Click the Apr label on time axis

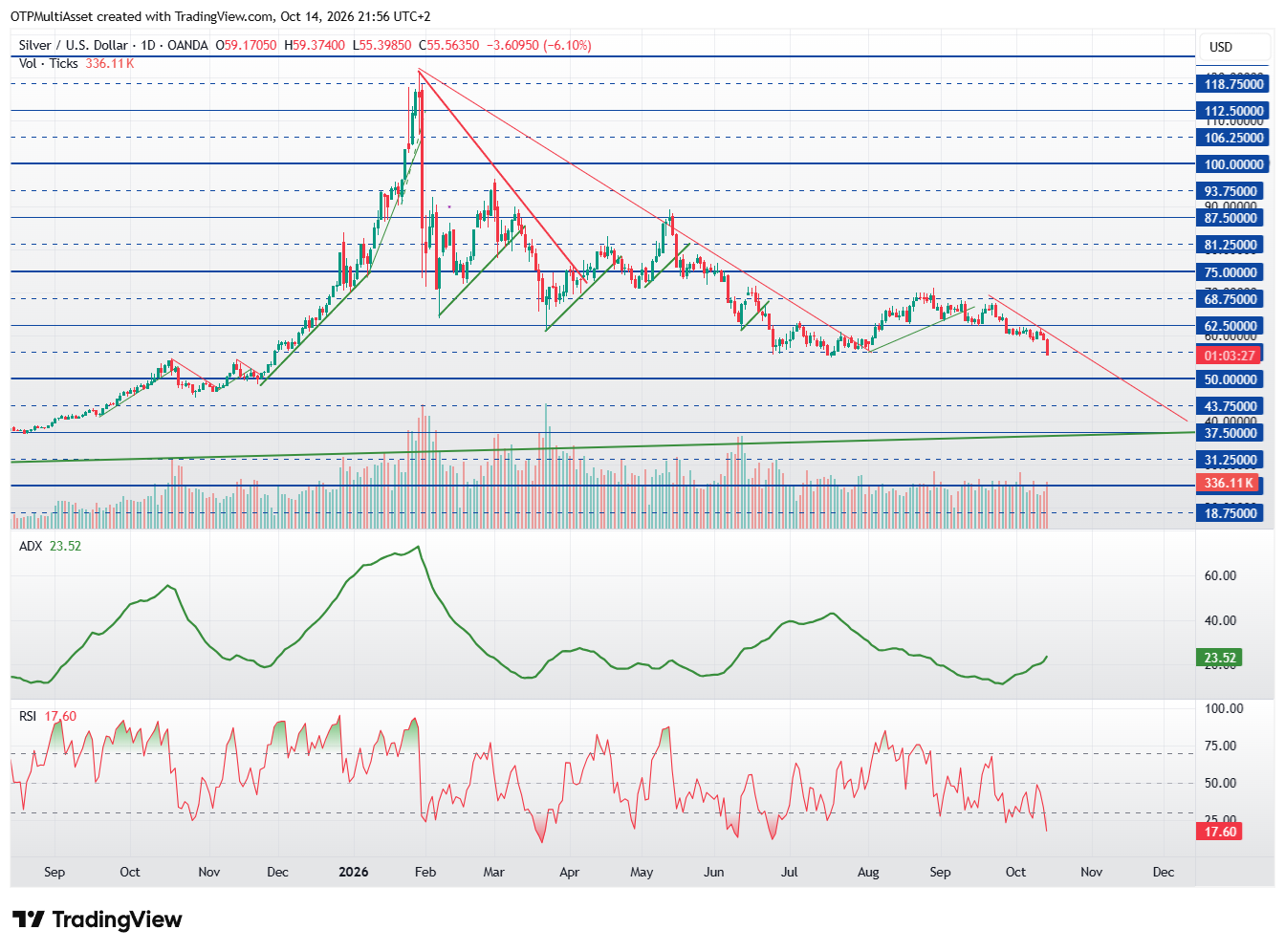[x=569, y=872]
